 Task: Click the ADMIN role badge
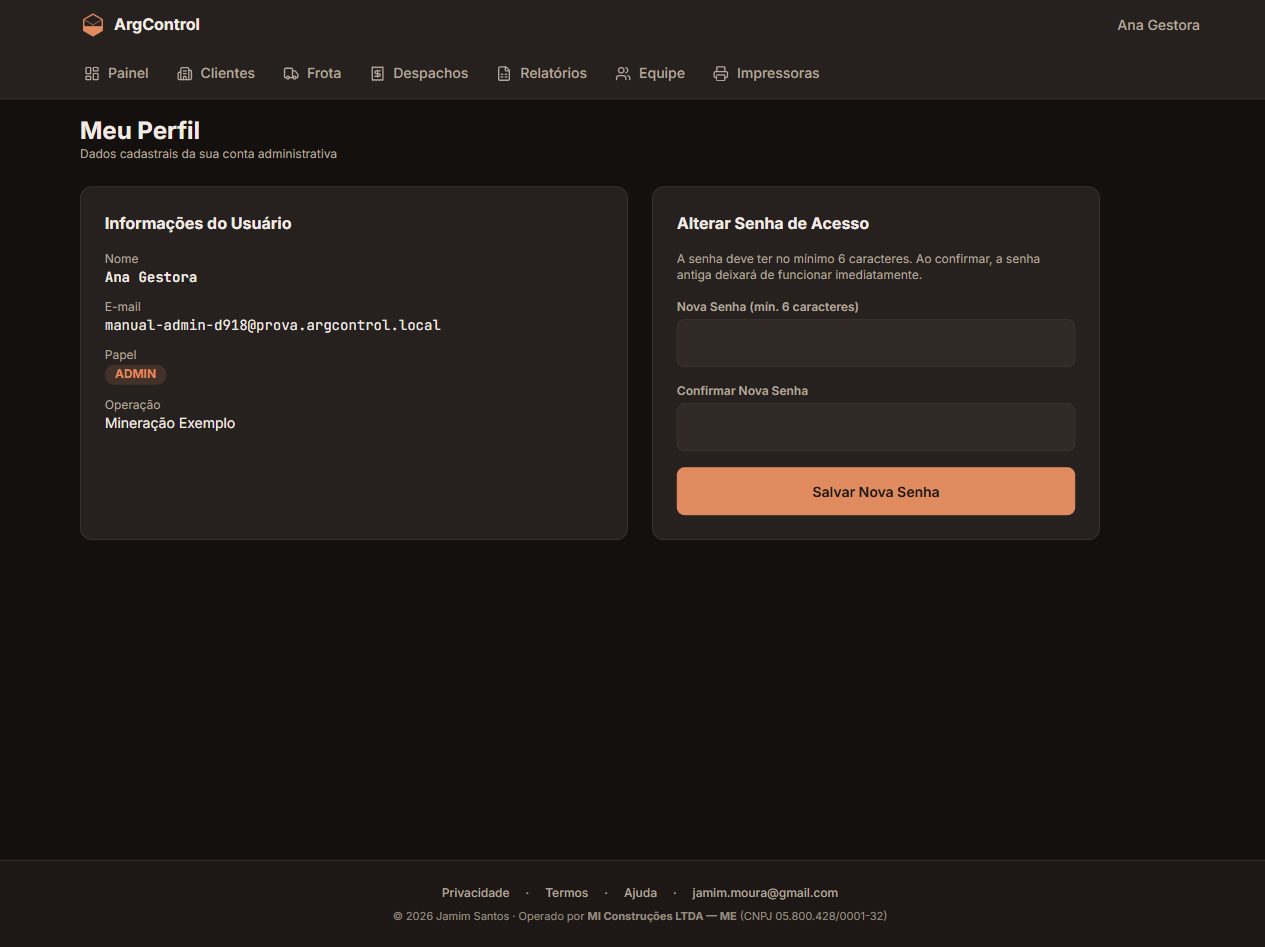coord(136,374)
